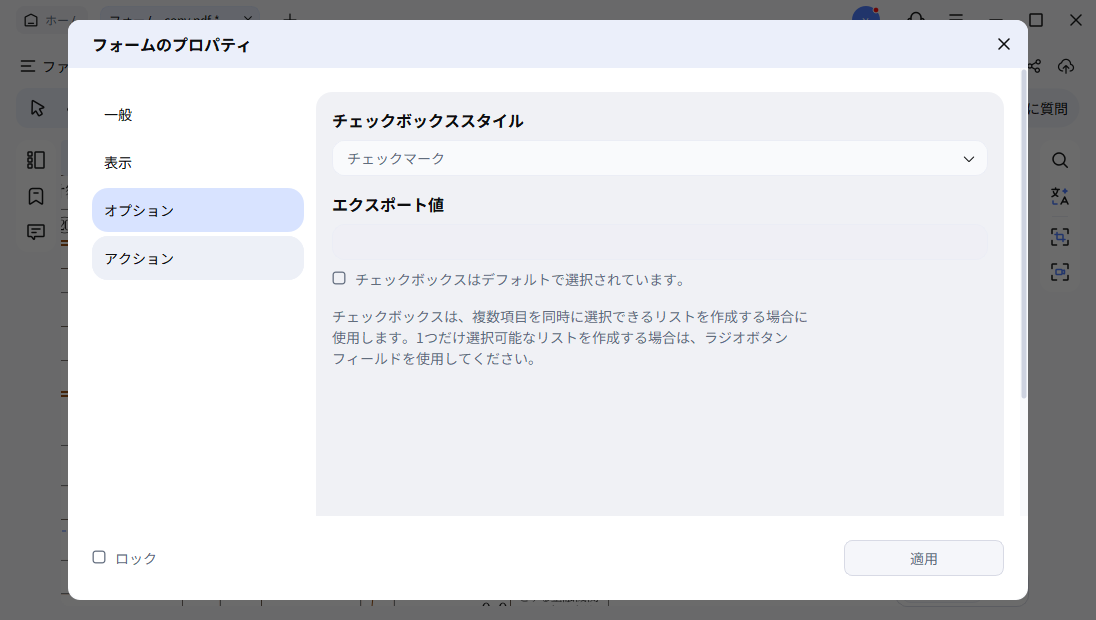Screen dimensions: 1096x620
Task: Upload the document to cloud storage
Action: (1066, 66)
